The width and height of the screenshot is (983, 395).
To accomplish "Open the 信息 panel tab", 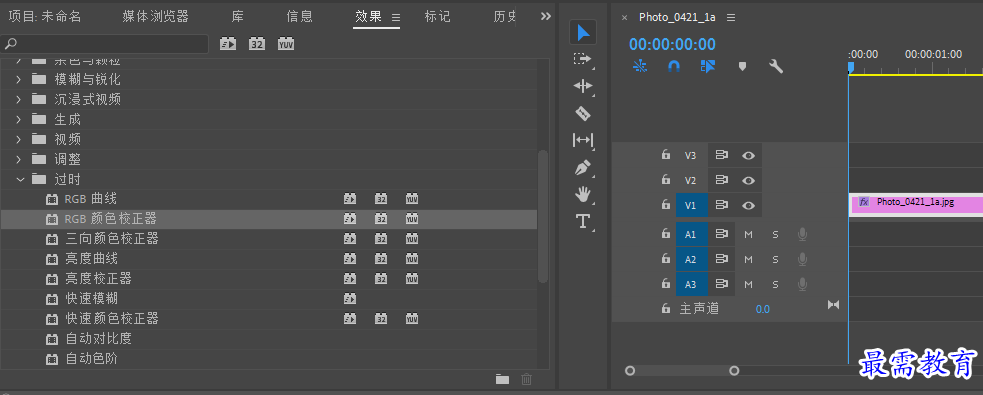I will (300, 17).
